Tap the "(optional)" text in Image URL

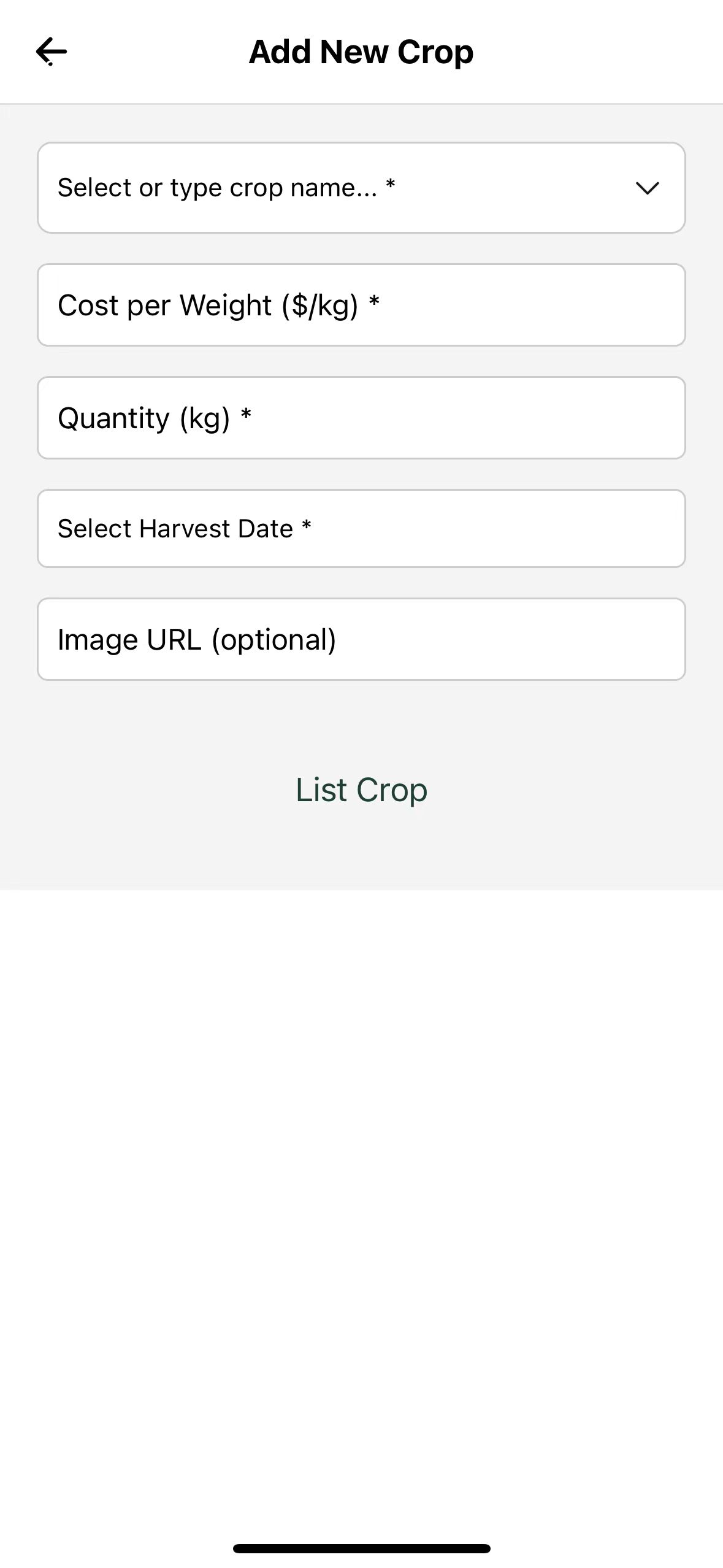click(274, 640)
